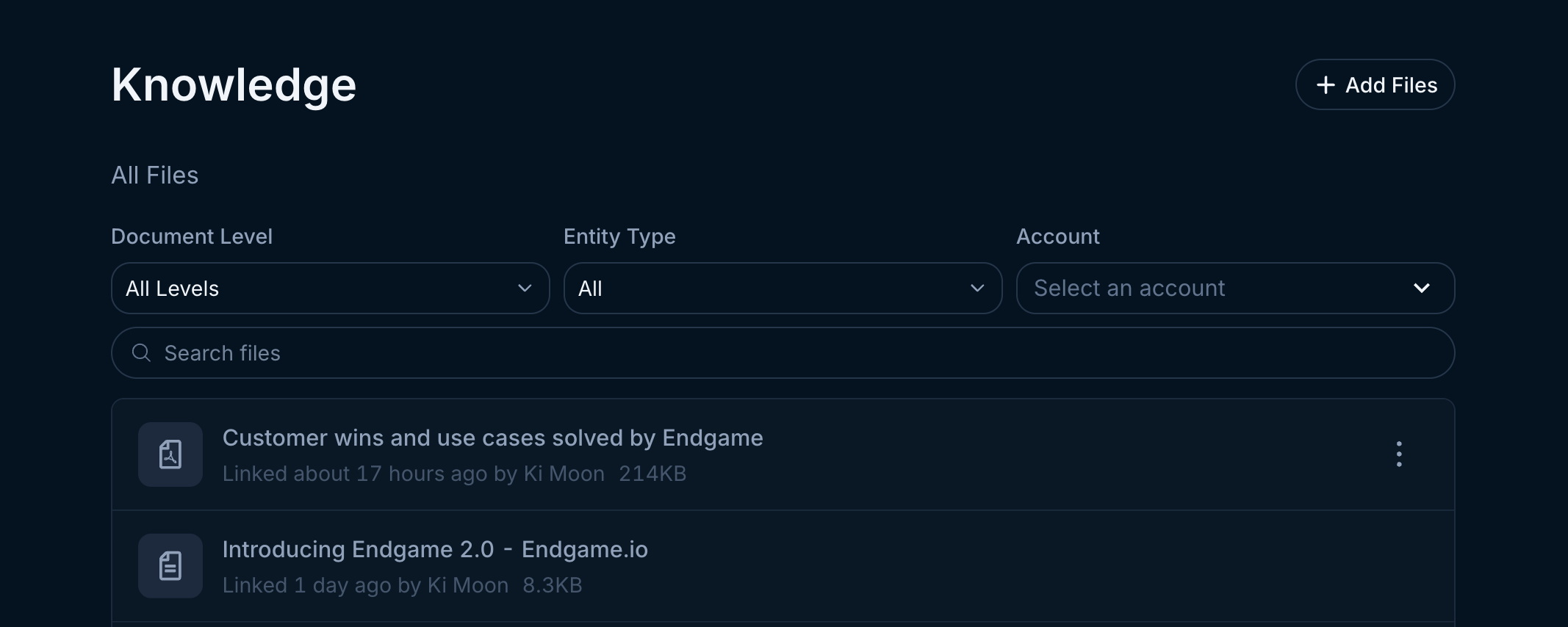This screenshot has height=627, width=1568.
Task: Click the chevron on the Document Level selector
Action: coord(524,288)
